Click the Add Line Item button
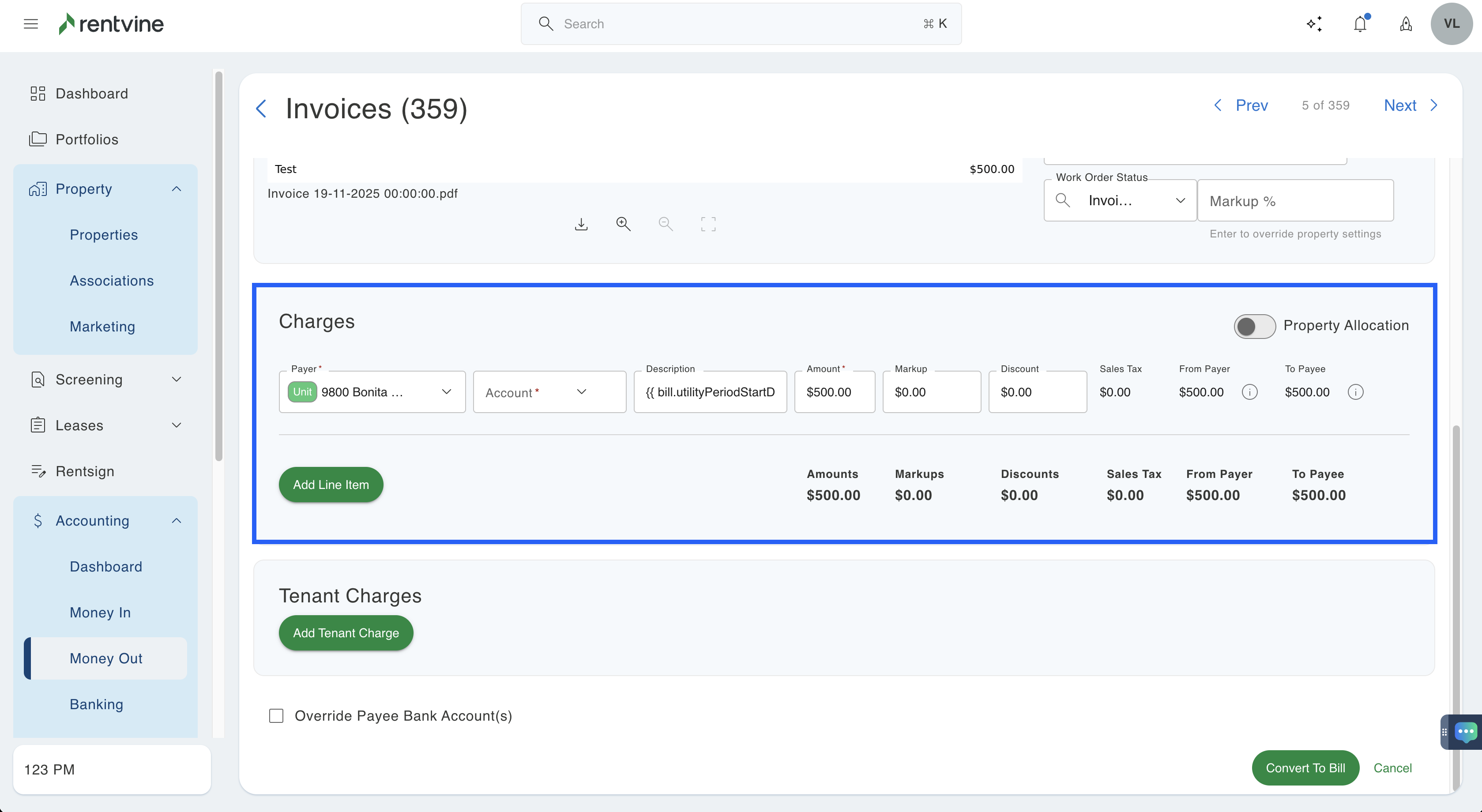Screen dimensions: 1482x812 [331, 485]
